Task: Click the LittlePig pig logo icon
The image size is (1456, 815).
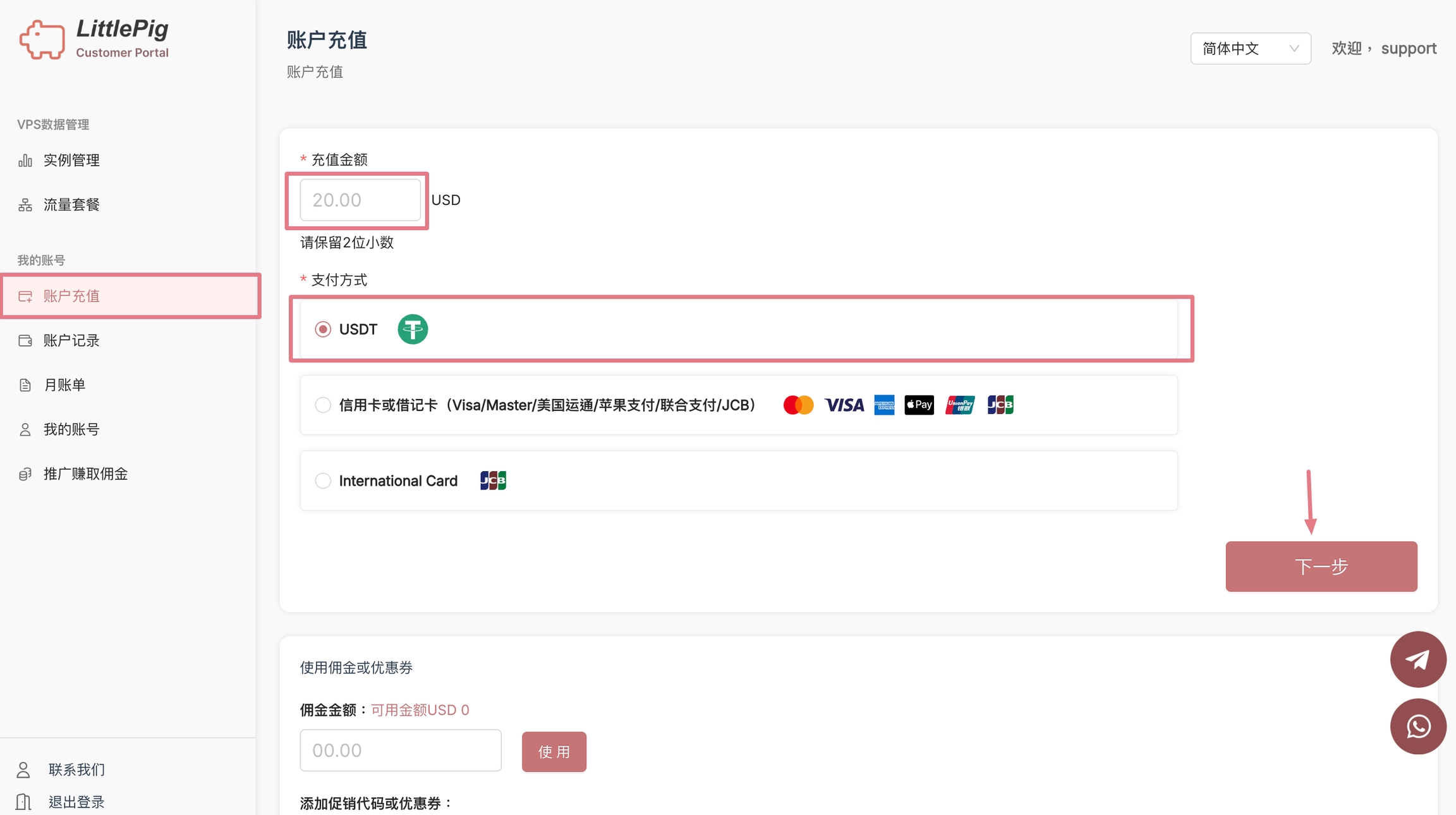Action: [x=42, y=39]
